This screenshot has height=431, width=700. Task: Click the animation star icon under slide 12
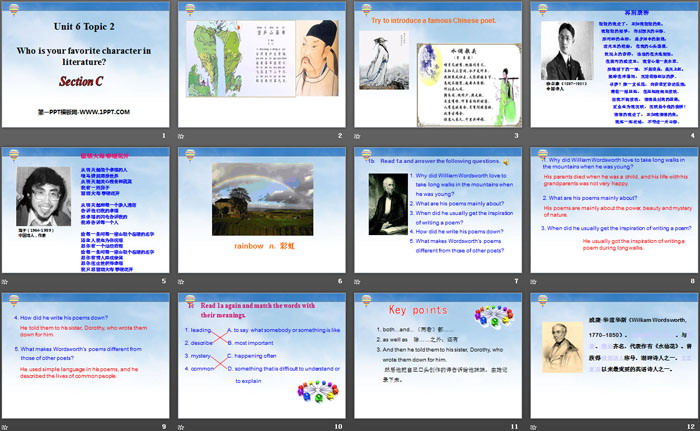coord(533,427)
